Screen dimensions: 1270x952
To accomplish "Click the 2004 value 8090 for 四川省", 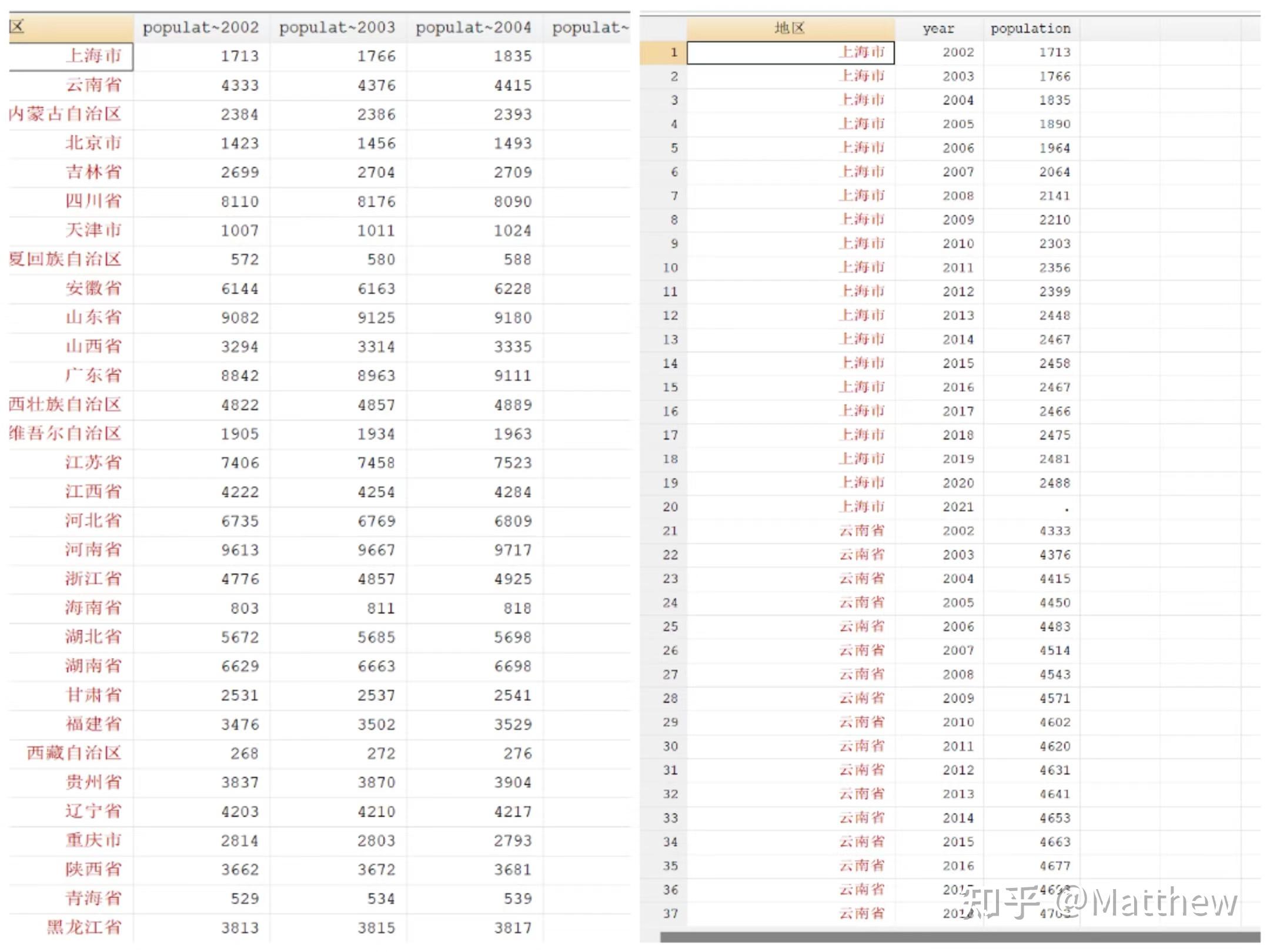I will pyautogui.click(x=512, y=202).
